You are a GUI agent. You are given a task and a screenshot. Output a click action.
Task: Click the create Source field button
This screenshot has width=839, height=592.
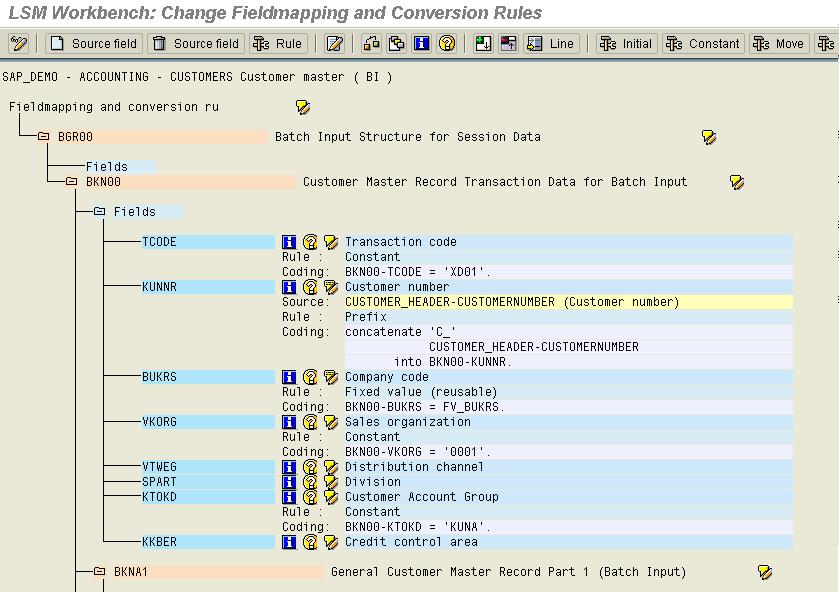[x=94, y=44]
